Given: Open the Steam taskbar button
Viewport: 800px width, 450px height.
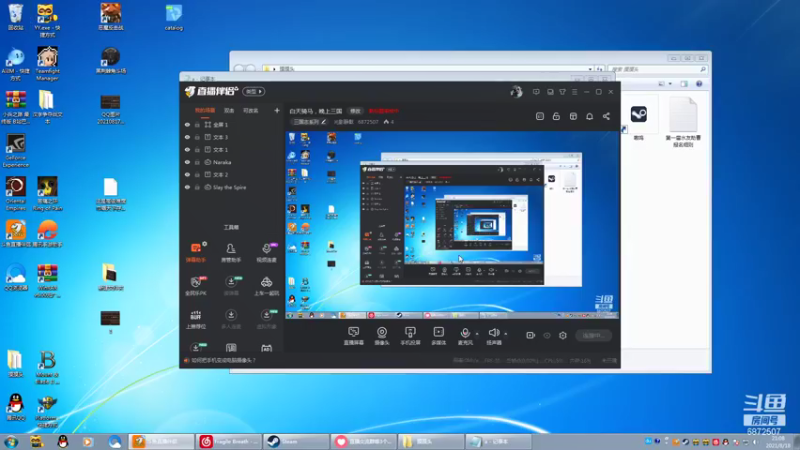Looking at the screenshot, I should (296, 441).
